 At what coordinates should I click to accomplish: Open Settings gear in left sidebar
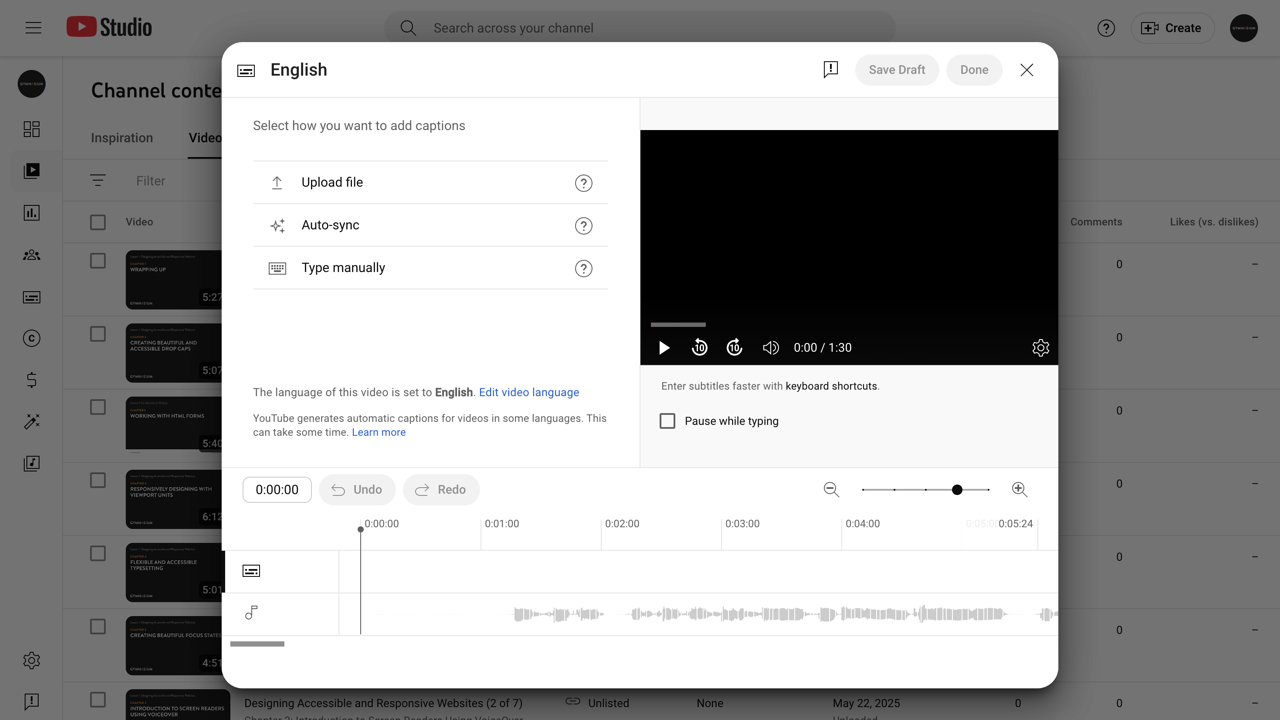(32, 660)
